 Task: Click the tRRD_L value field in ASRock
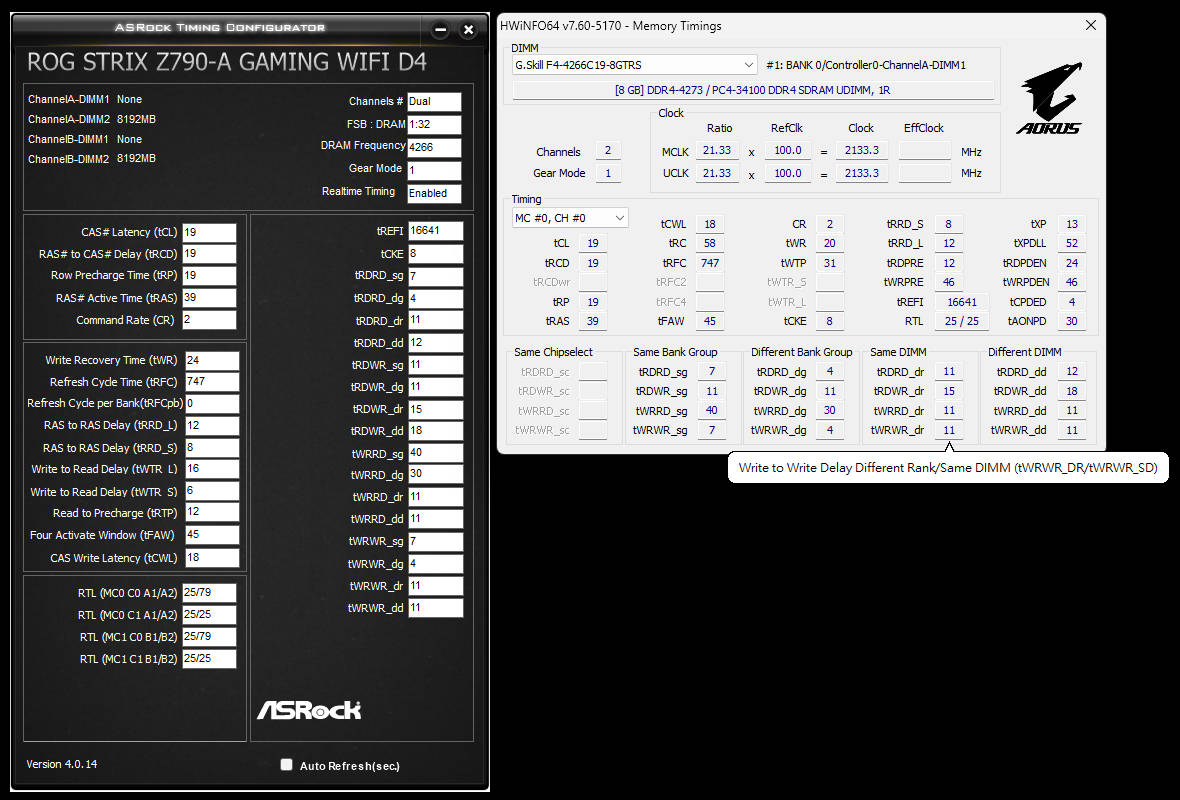[211, 426]
